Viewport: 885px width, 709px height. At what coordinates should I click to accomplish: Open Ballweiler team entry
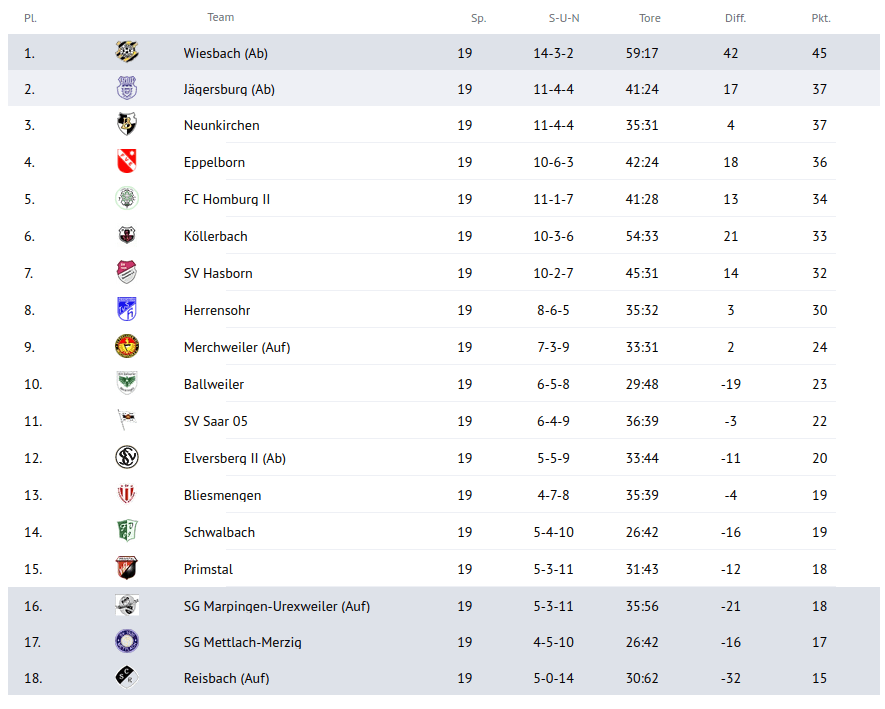(214, 384)
